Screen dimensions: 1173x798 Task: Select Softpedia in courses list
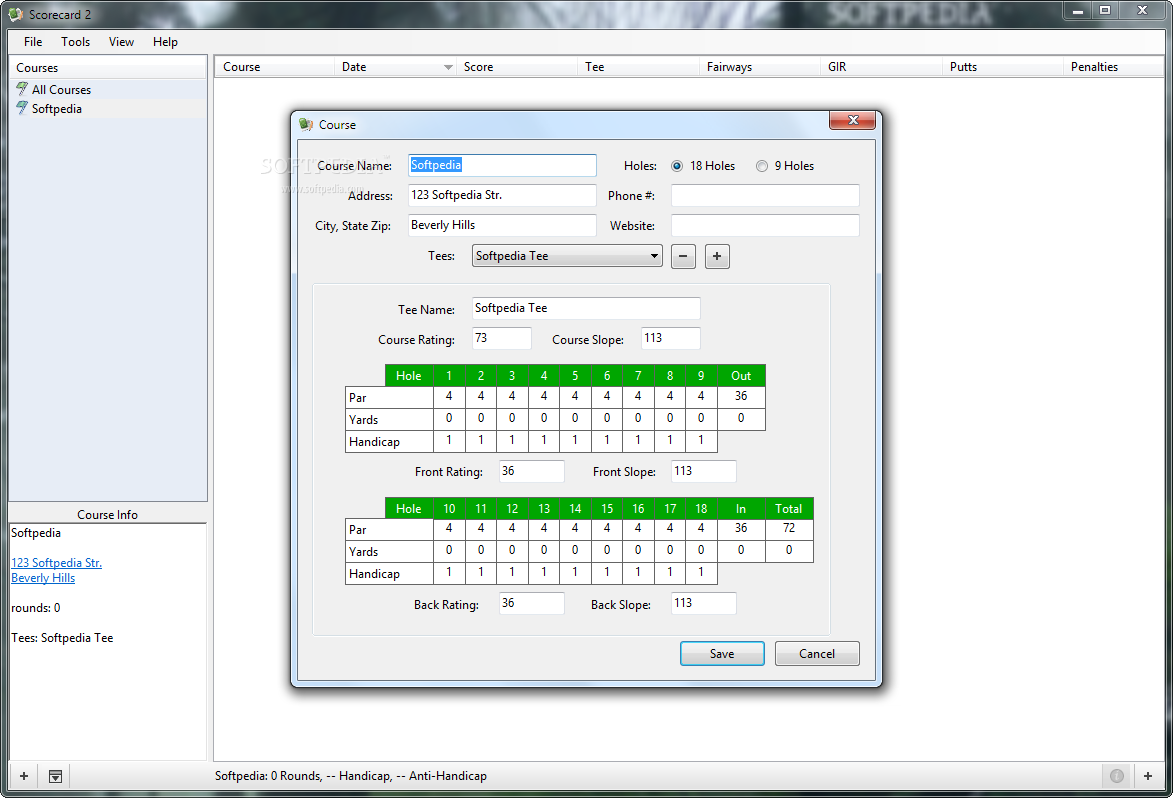[x=108, y=108]
